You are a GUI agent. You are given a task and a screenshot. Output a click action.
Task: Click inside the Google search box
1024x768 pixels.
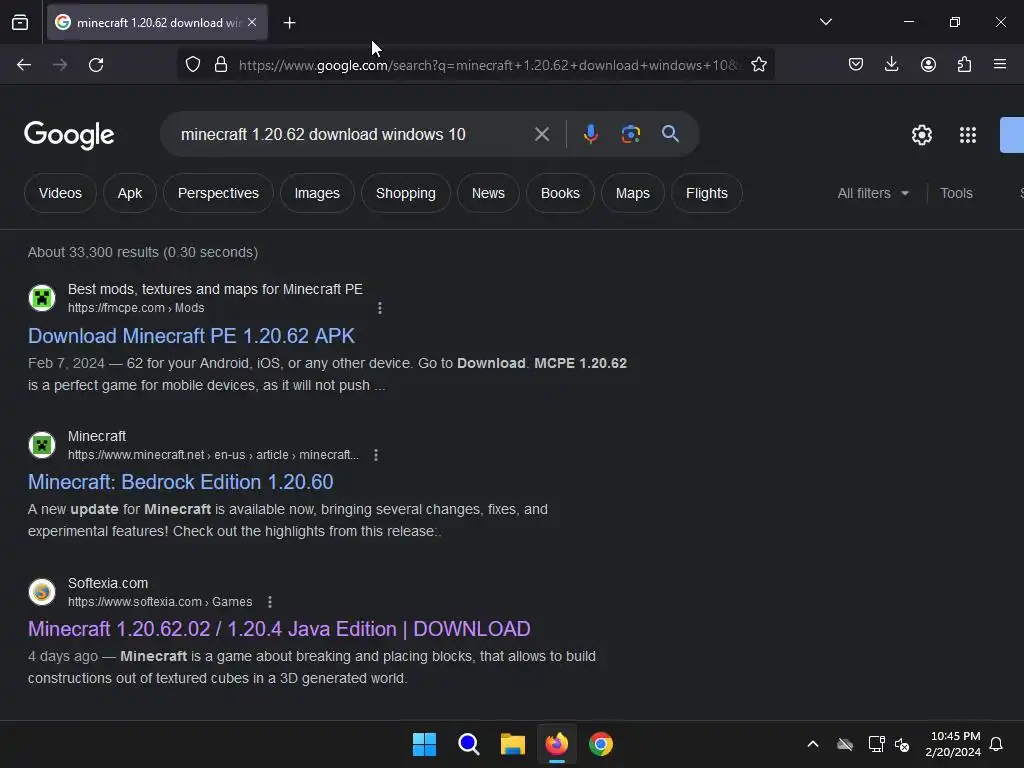(x=353, y=135)
